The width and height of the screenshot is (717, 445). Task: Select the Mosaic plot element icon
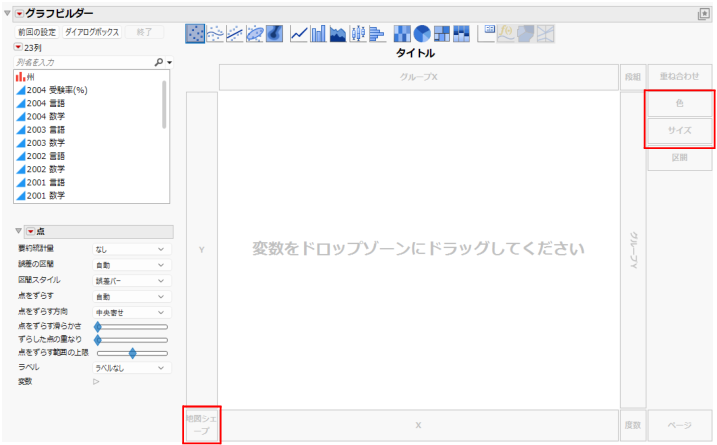point(461,33)
